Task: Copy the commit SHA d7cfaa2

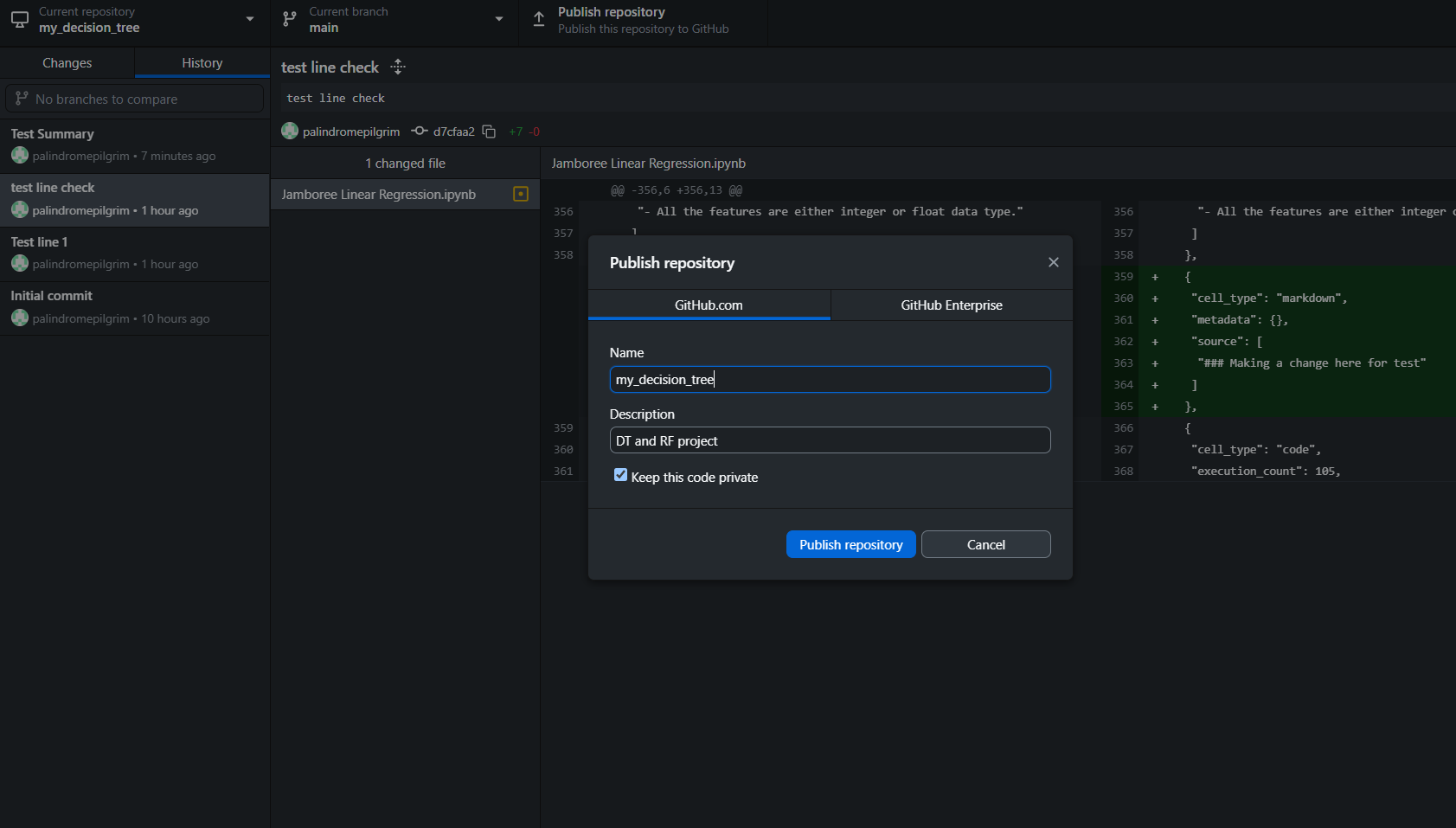Action: coord(489,132)
